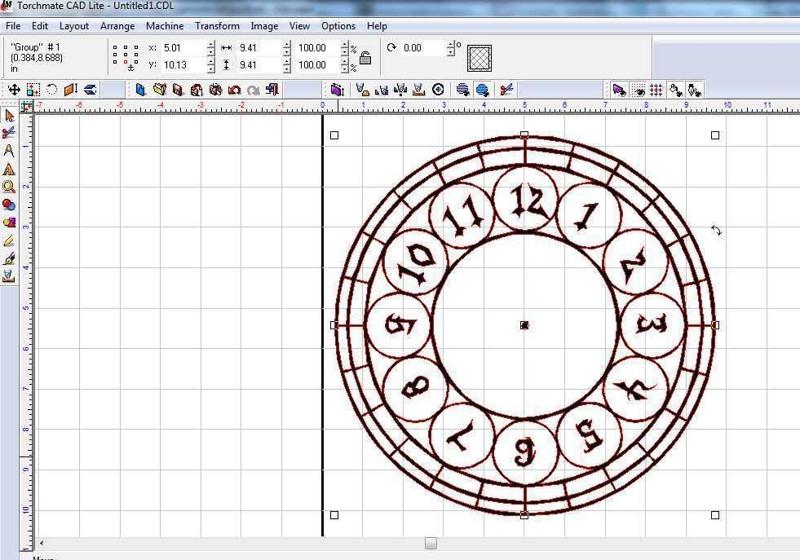This screenshot has width=800, height=560.
Task: Open the View menu
Action: pyautogui.click(x=299, y=26)
